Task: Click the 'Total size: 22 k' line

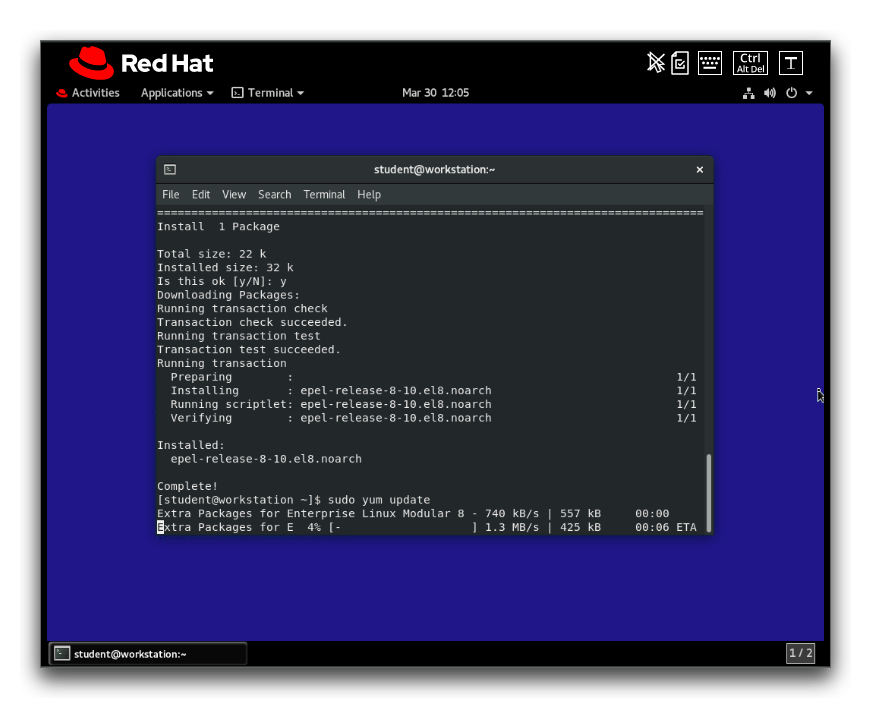Action: click(211, 254)
